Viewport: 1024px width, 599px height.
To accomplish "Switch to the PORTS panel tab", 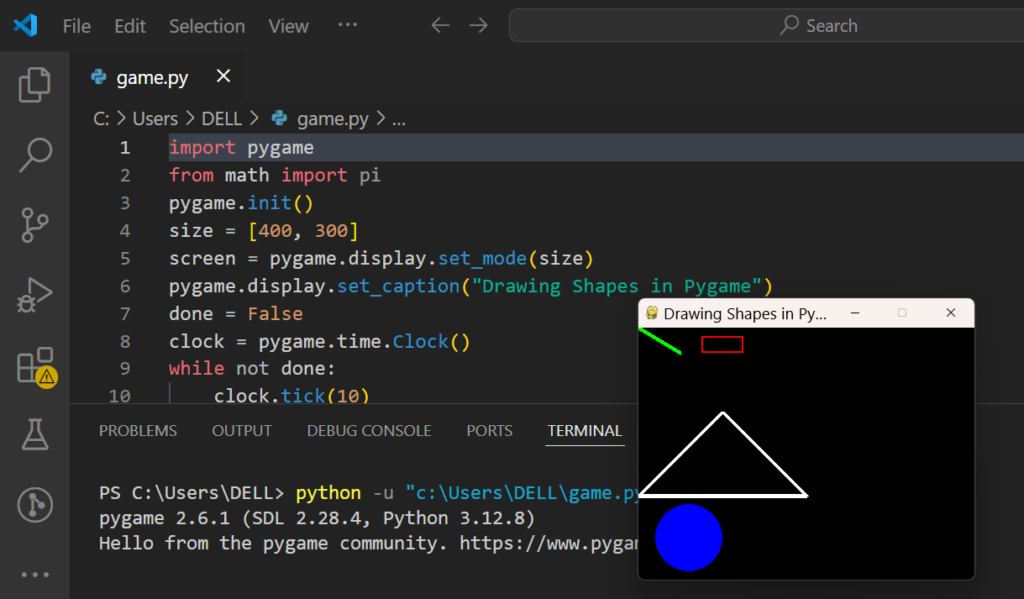I will tap(489, 430).
